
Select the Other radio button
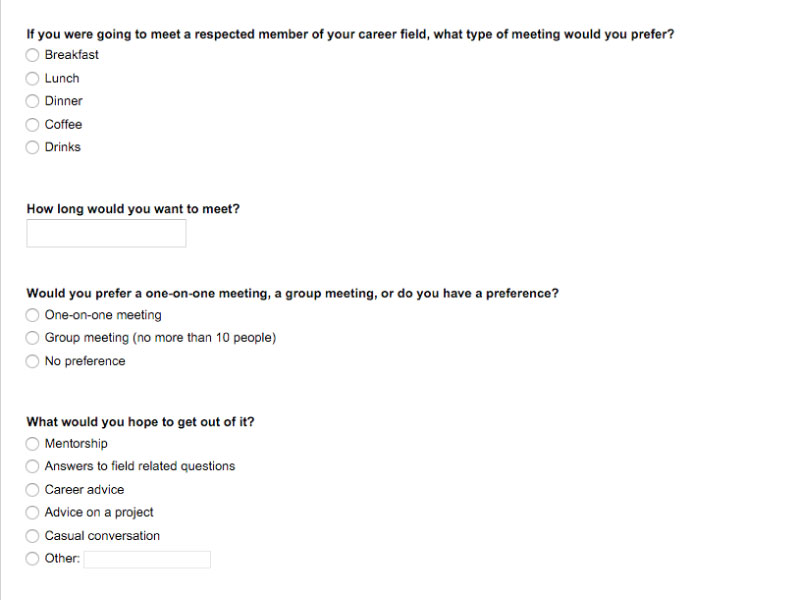32,559
